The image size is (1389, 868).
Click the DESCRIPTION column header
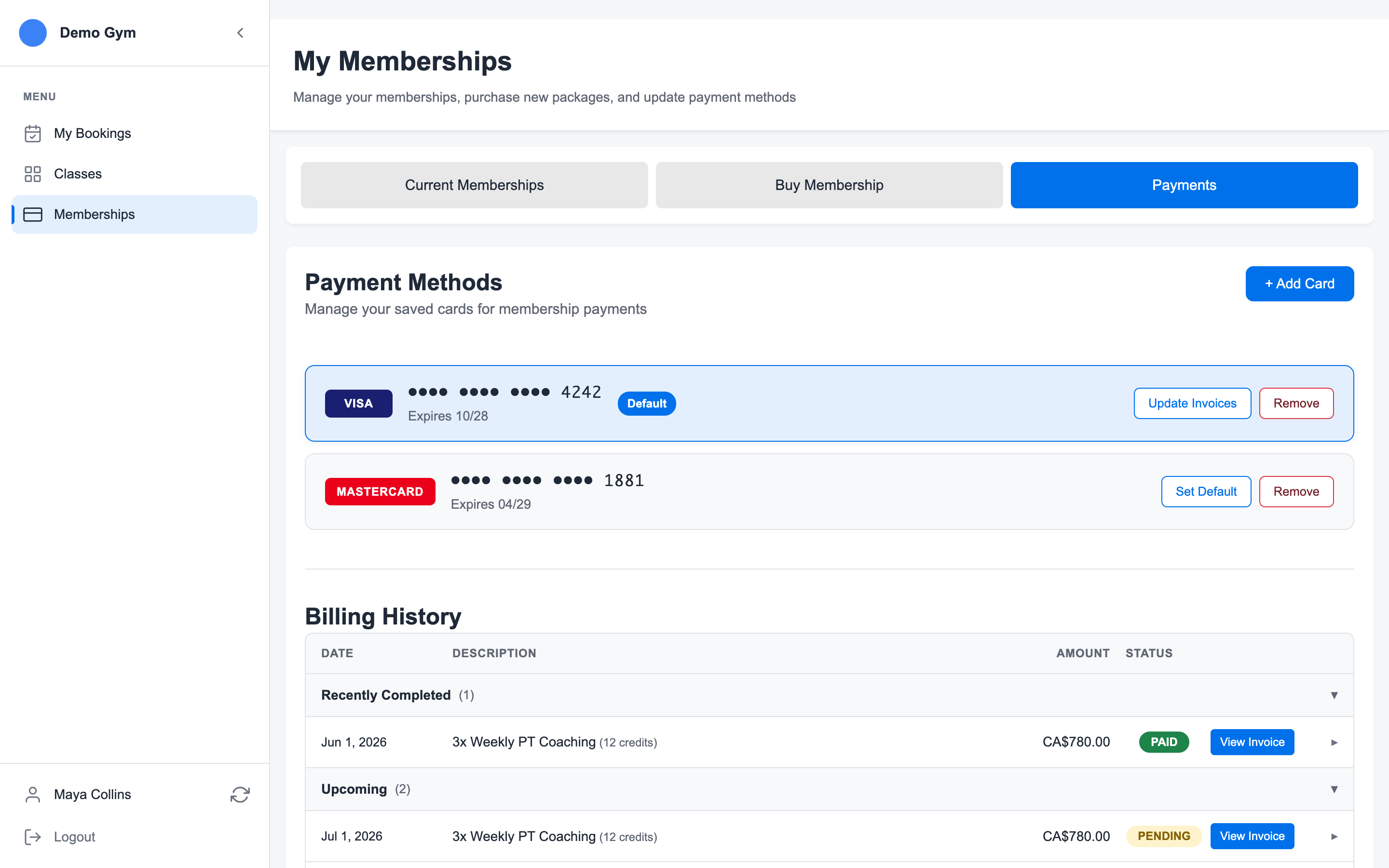[494, 653]
